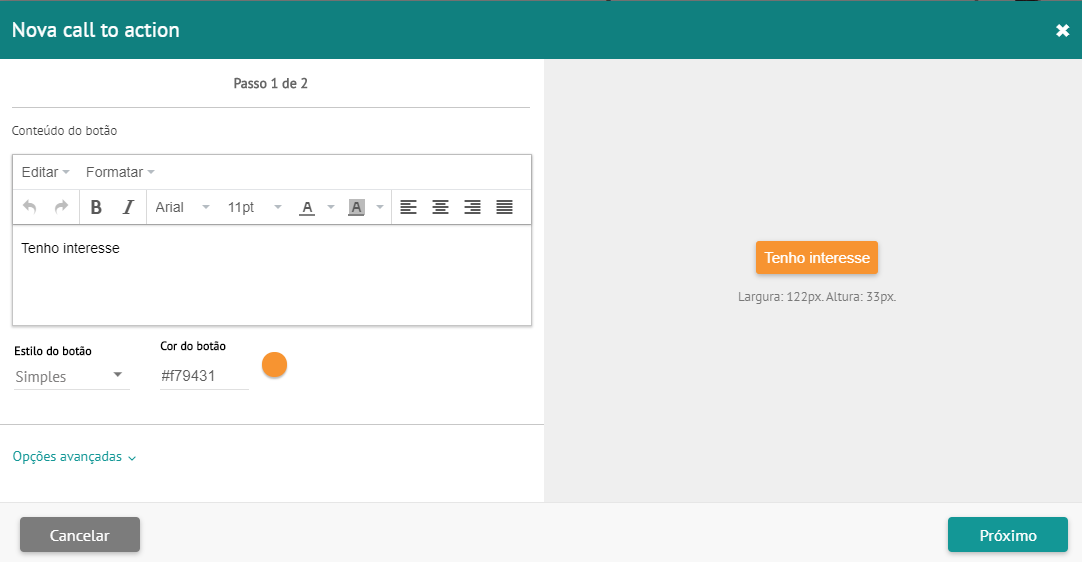Open the background color picker arrow

click(x=380, y=207)
